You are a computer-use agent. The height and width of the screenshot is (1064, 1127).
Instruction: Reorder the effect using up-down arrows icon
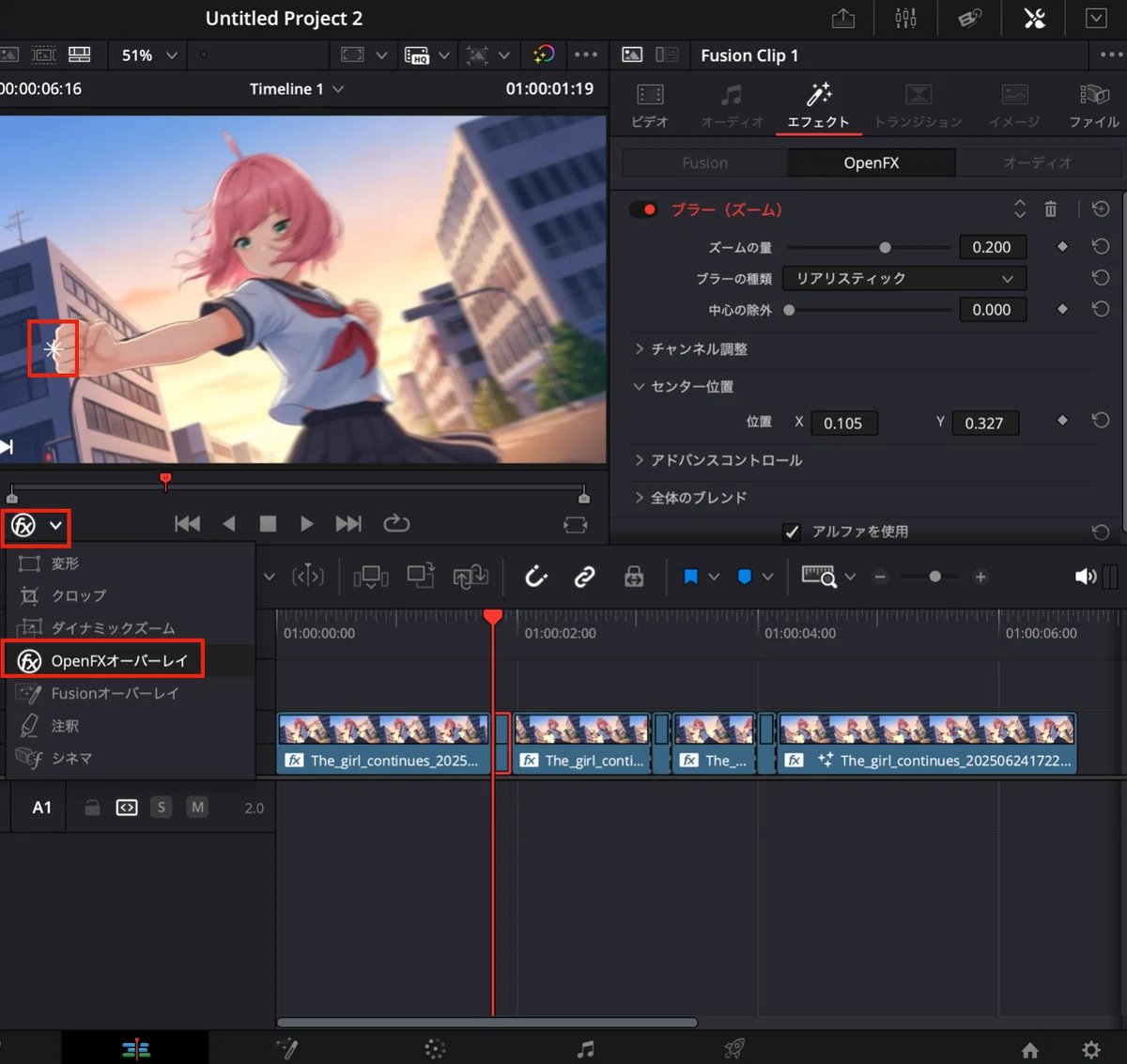(x=1020, y=209)
